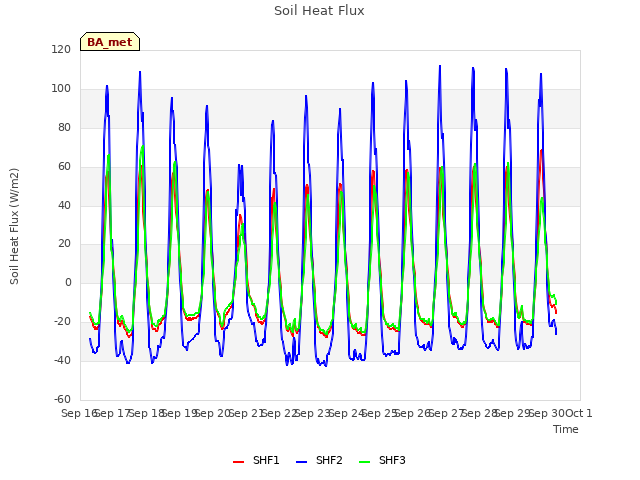640x480 pixels.
Task: Click the -20 y-axis tick label
Action: (62, 322)
